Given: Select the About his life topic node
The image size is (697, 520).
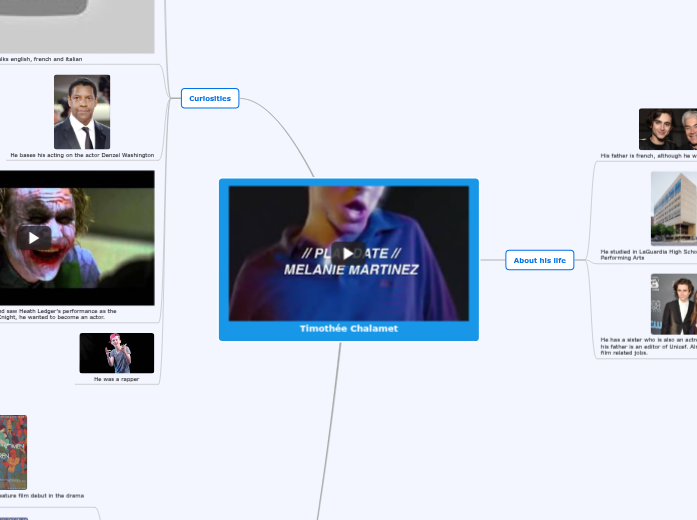Looking at the screenshot, I should [539, 260].
